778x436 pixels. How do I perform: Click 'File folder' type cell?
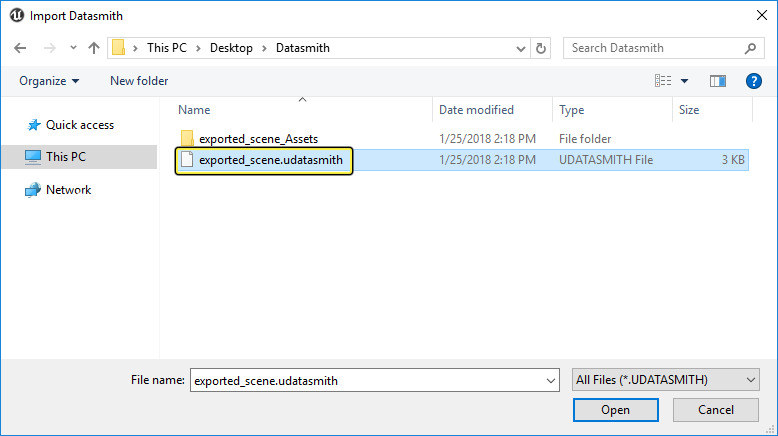tap(585, 139)
